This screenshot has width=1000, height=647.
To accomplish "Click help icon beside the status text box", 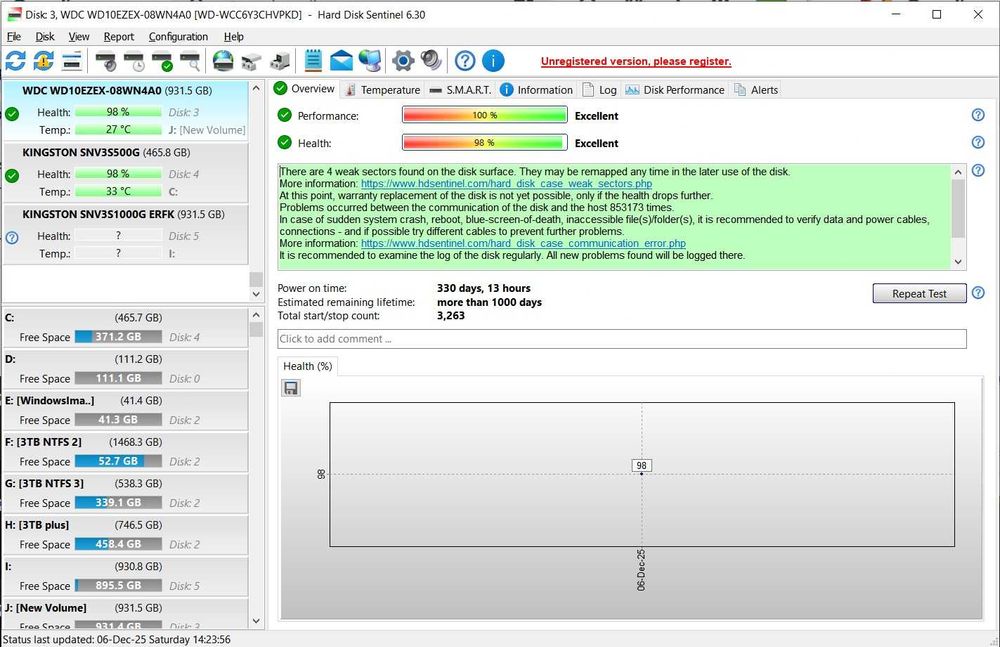I will pos(978,170).
